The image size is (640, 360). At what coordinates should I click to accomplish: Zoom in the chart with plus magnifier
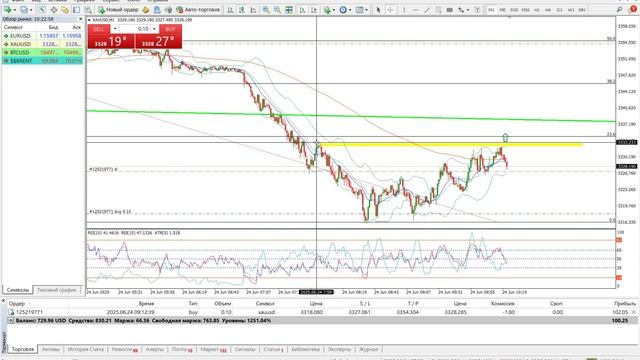pyautogui.click(x=266, y=9)
